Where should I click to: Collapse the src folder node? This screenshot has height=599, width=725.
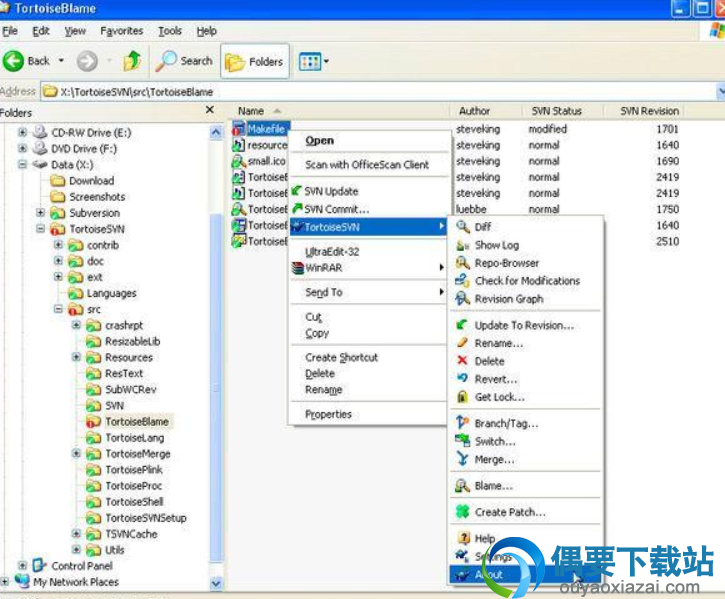click(58, 309)
